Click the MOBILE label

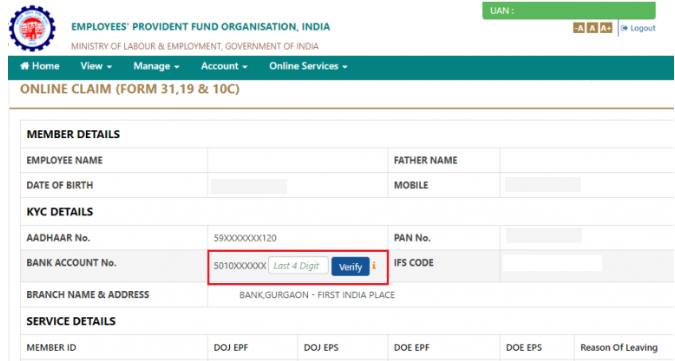411,185
